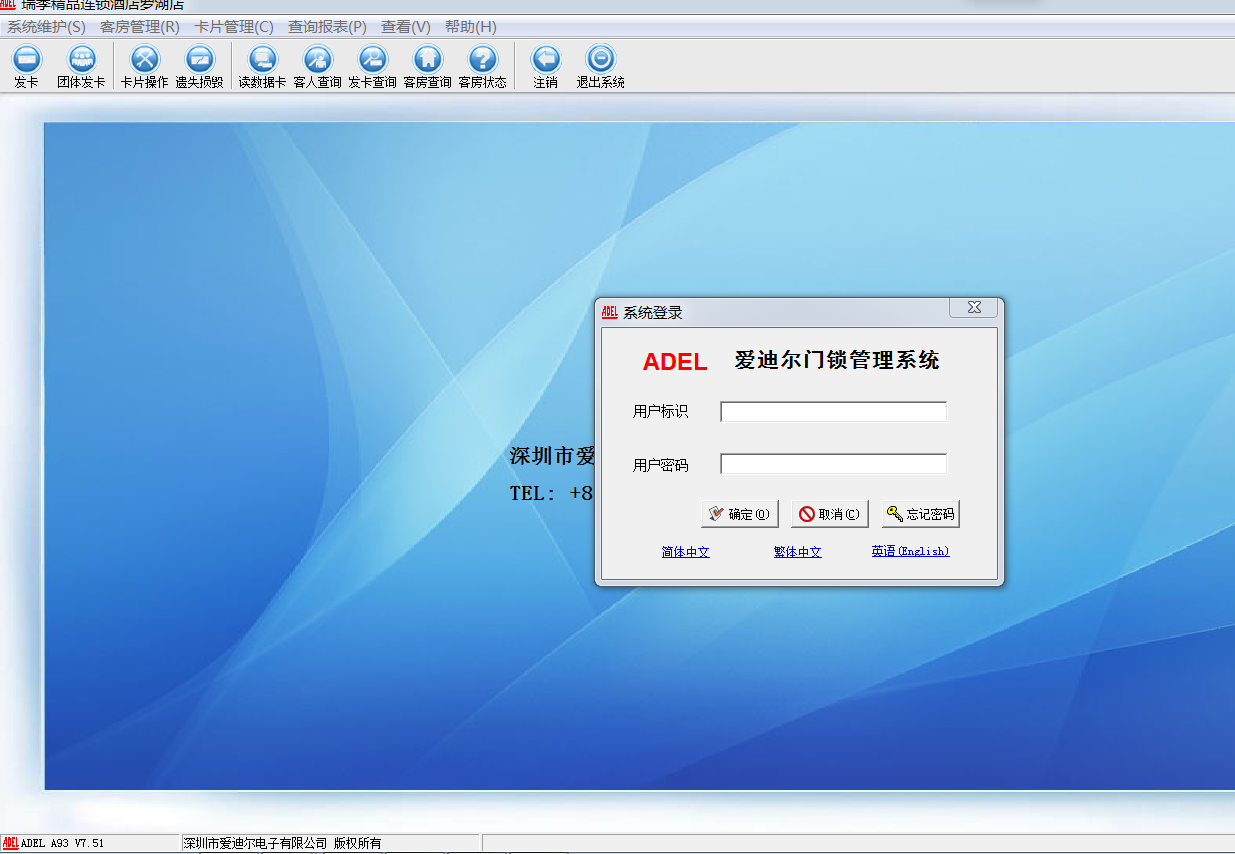This screenshot has height=854, width=1235.
Task: Click 退出系统 to exit the system
Action: click(x=601, y=67)
